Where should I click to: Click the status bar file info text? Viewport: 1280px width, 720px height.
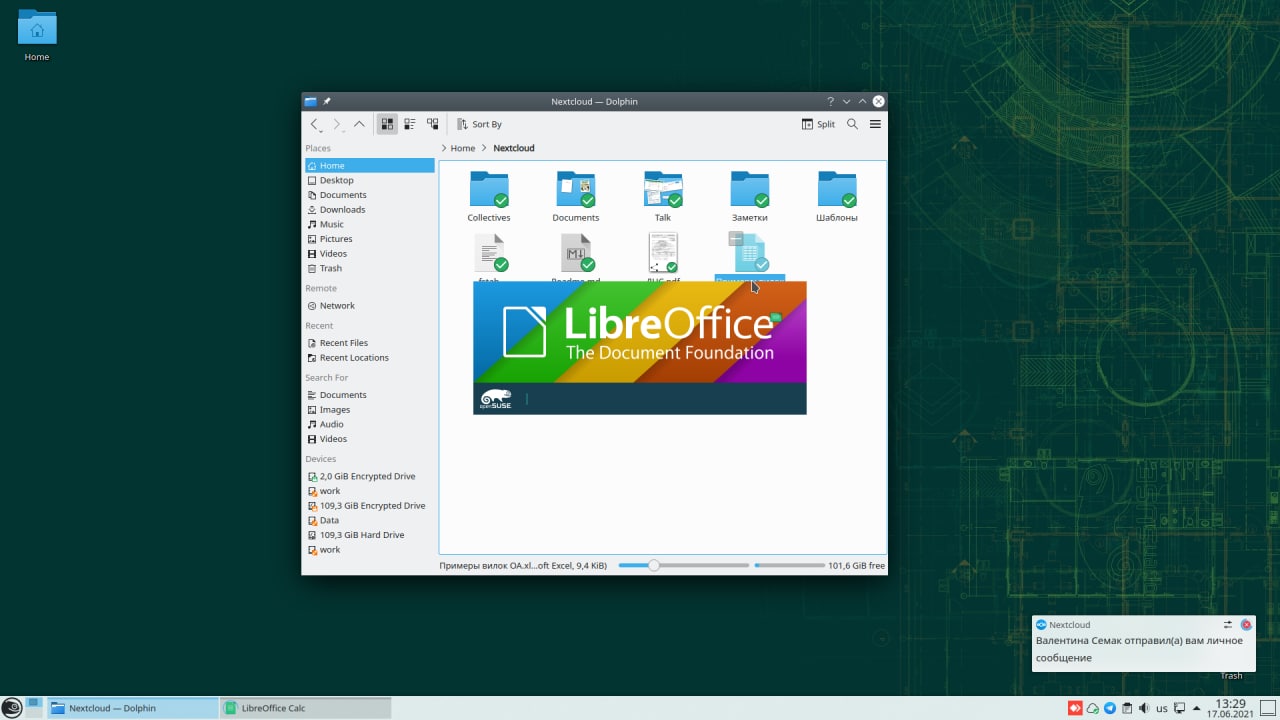523,566
